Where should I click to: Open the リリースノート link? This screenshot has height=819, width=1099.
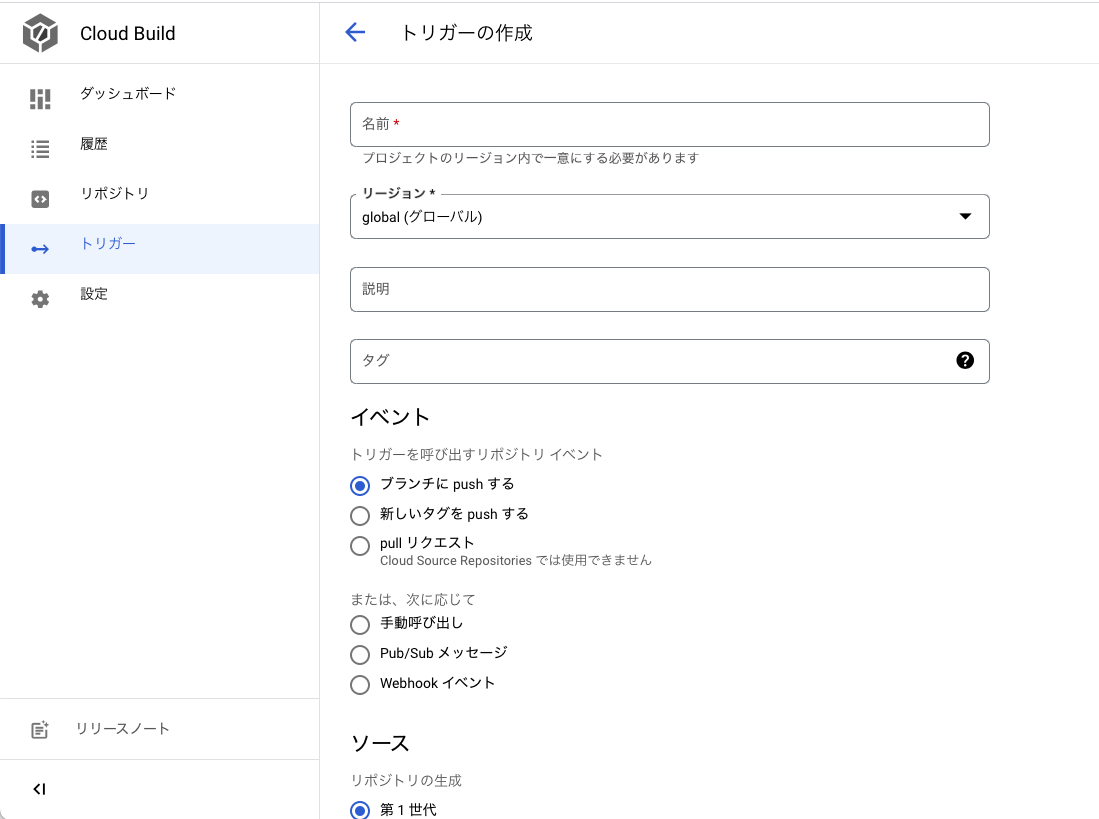click(x=123, y=729)
